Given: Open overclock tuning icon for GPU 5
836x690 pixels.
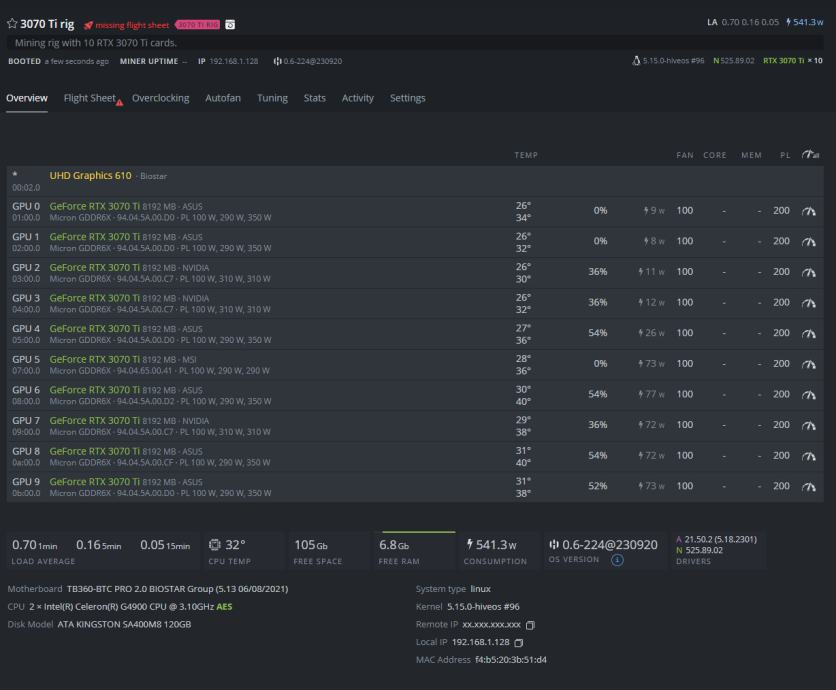Looking at the screenshot, I should (x=809, y=364).
